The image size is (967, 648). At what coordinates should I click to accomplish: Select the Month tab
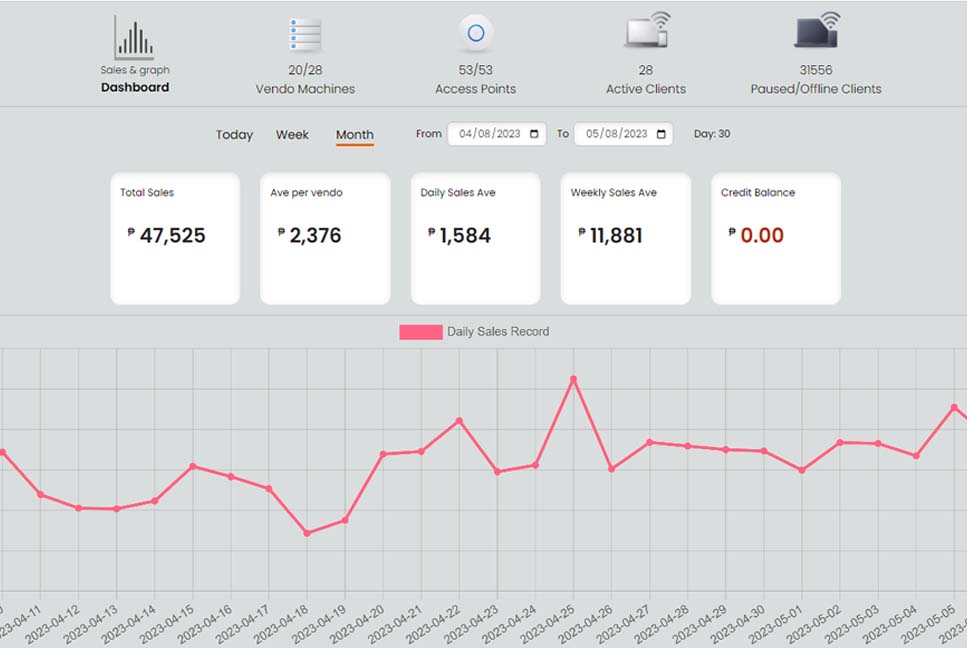tap(354, 135)
